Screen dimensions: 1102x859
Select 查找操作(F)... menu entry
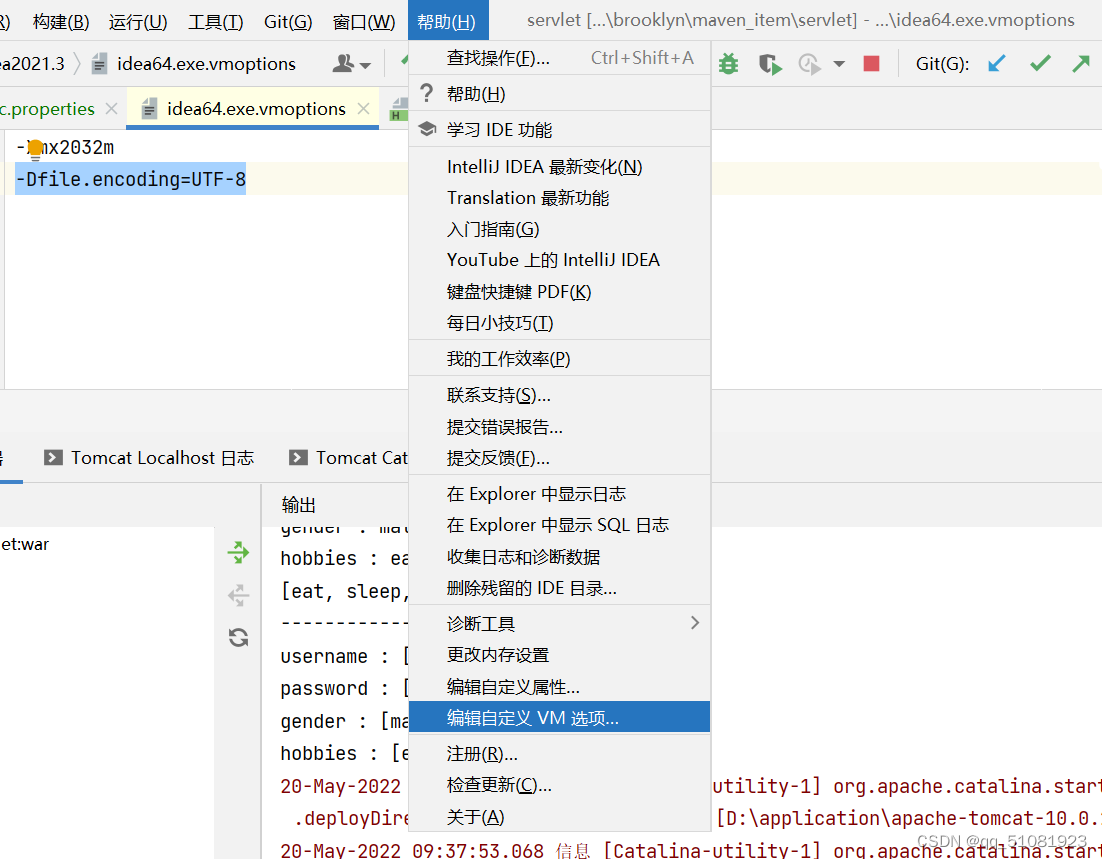559,58
